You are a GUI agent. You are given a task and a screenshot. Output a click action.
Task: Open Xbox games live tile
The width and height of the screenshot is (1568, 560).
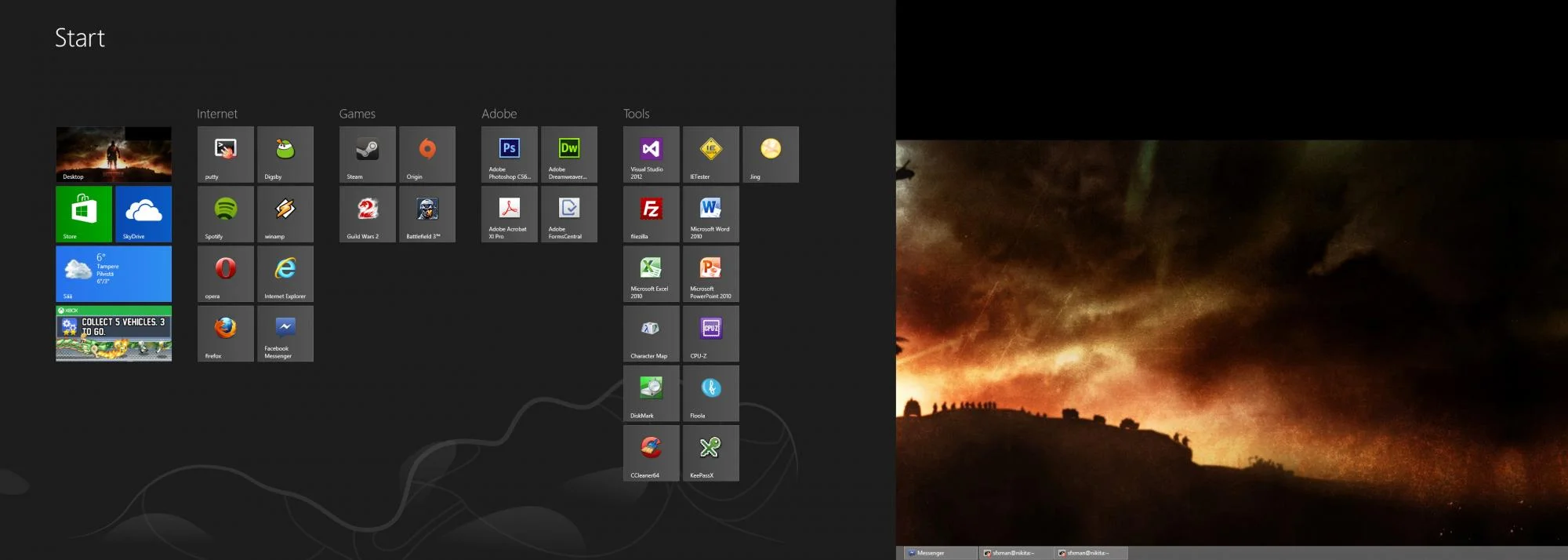click(x=114, y=333)
